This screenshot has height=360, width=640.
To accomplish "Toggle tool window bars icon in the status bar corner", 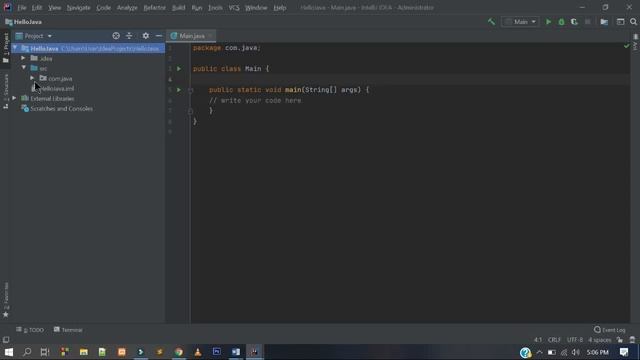I will (6, 340).
